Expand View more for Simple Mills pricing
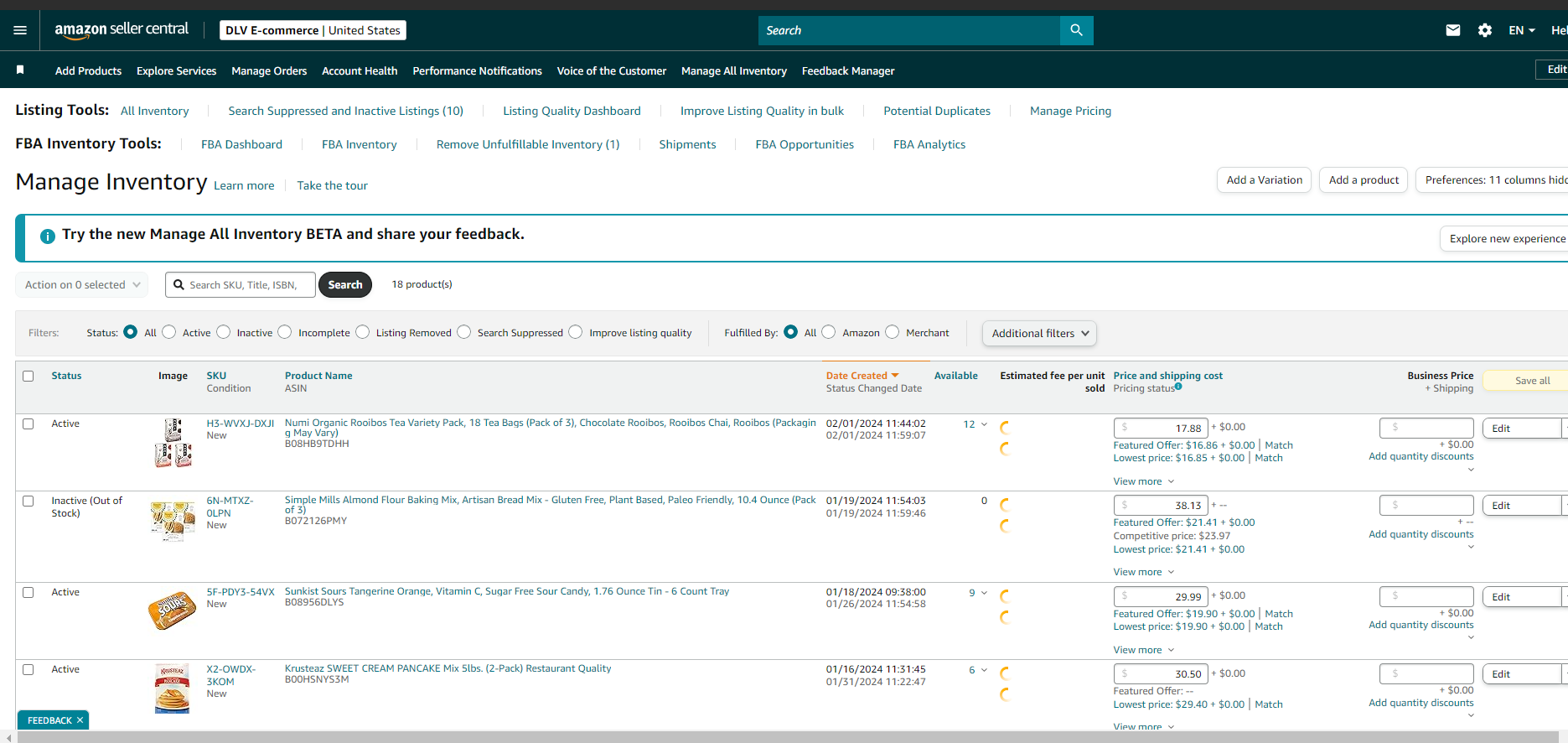Viewport: 1568px width, 743px height. pyautogui.click(x=1144, y=572)
